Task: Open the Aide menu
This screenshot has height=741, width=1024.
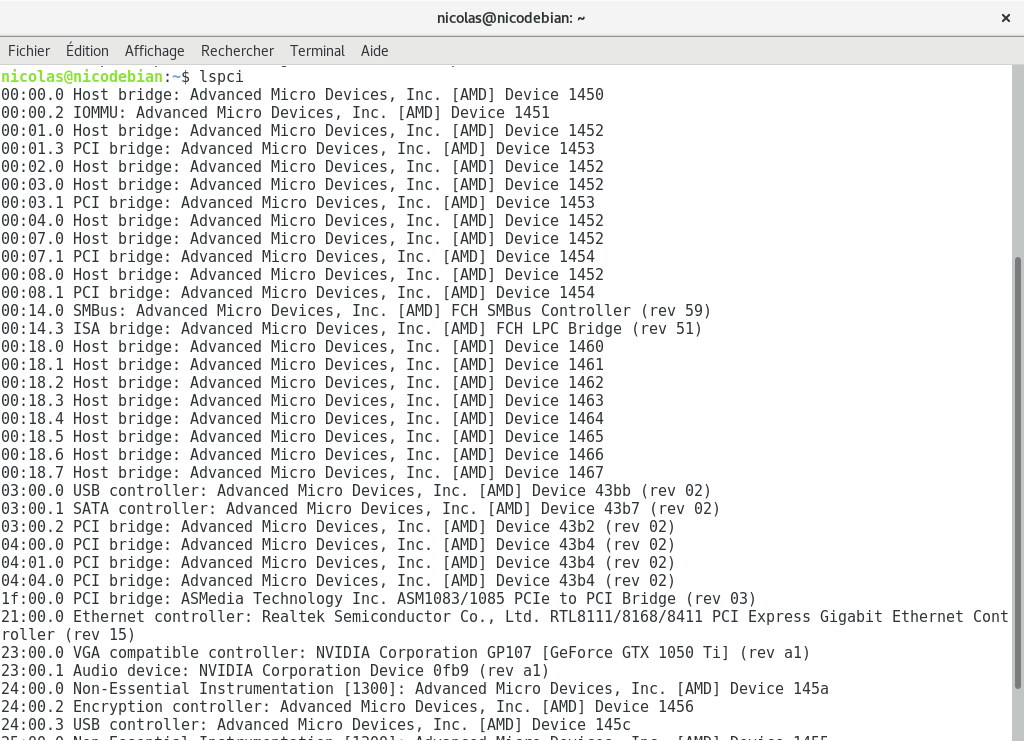Action: pos(374,51)
